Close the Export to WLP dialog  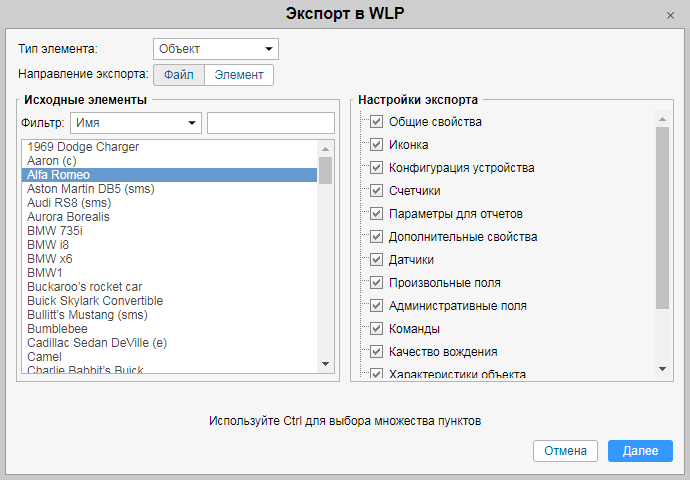coord(670,15)
